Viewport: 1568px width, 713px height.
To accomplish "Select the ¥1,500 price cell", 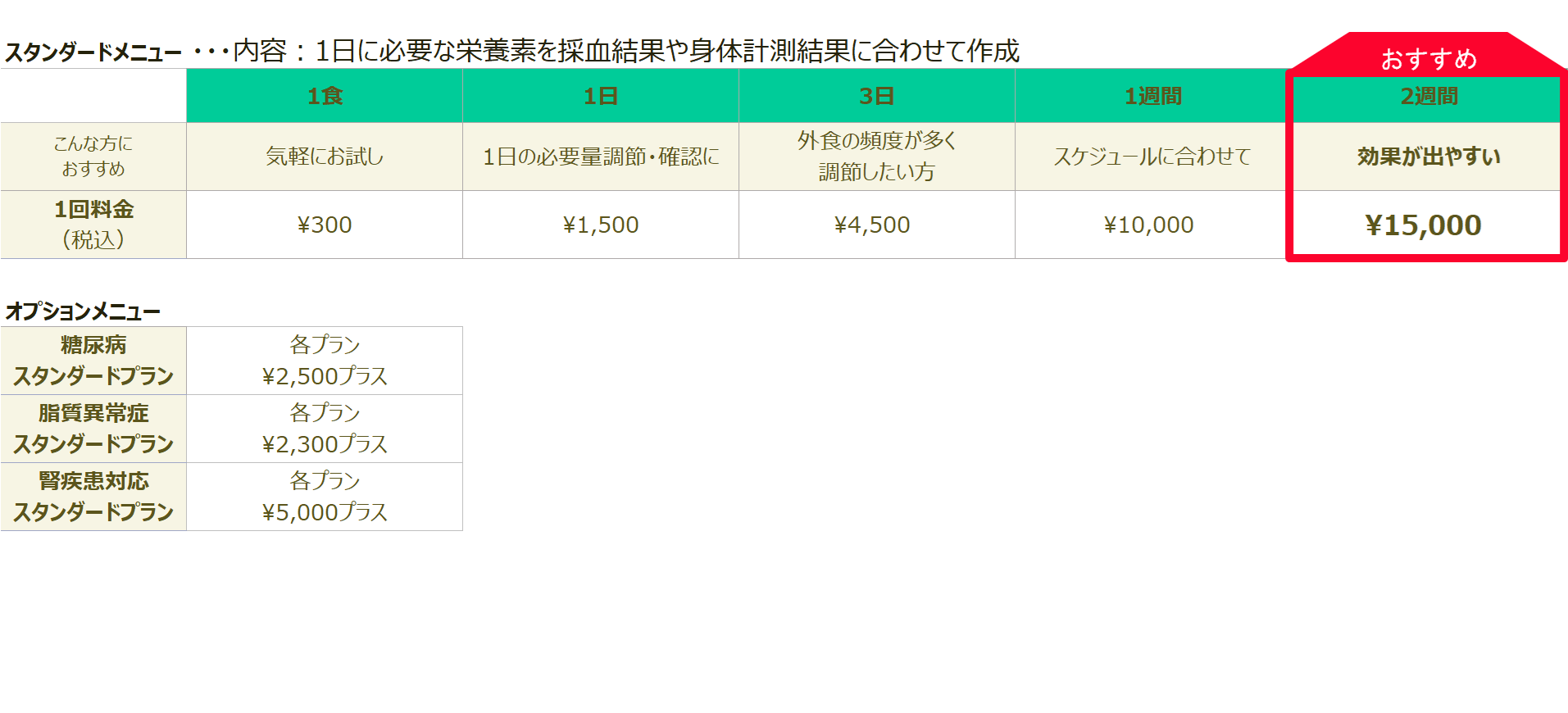I will 601,225.
